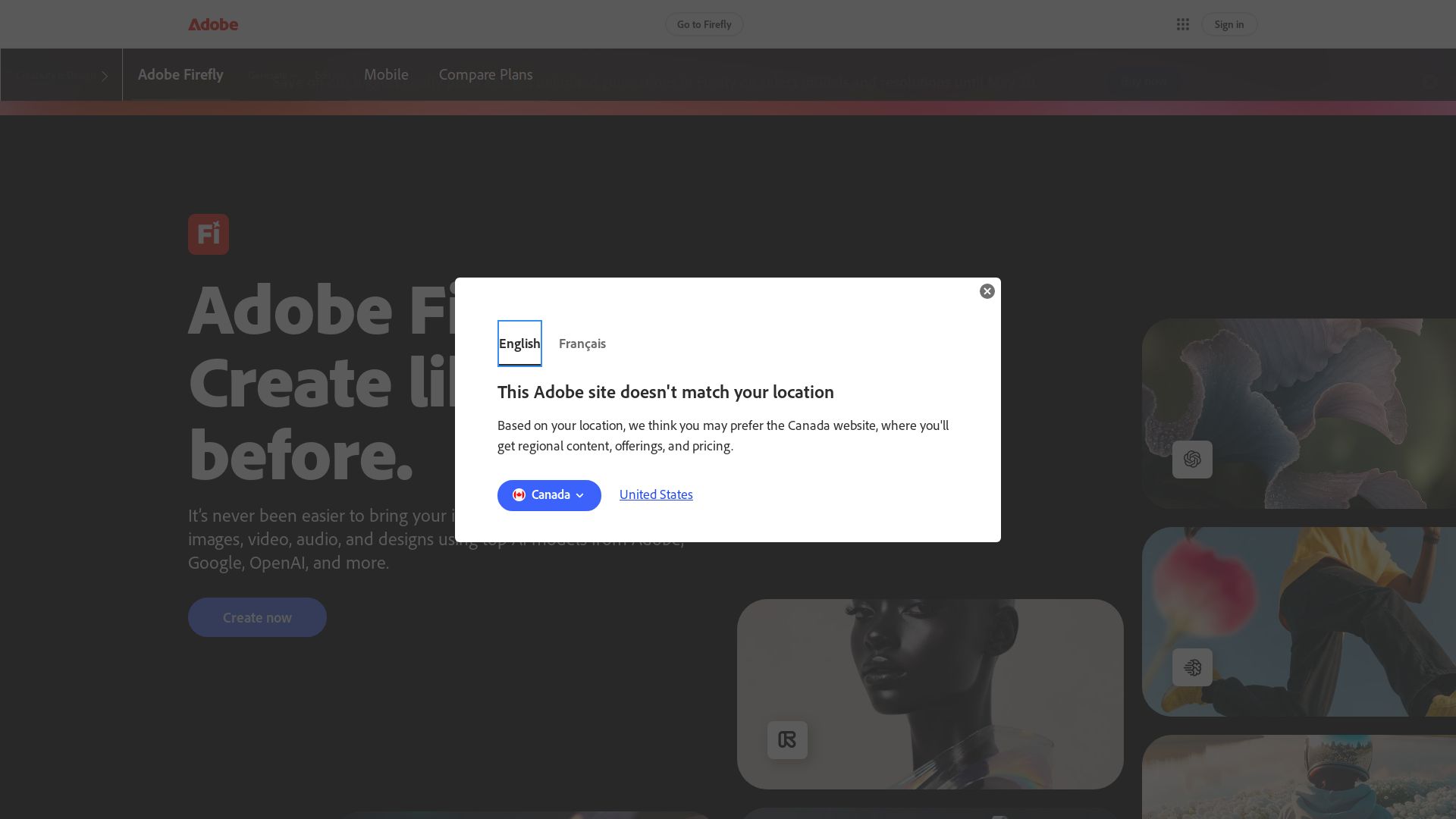
Task: Select the English language option
Action: click(519, 344)
